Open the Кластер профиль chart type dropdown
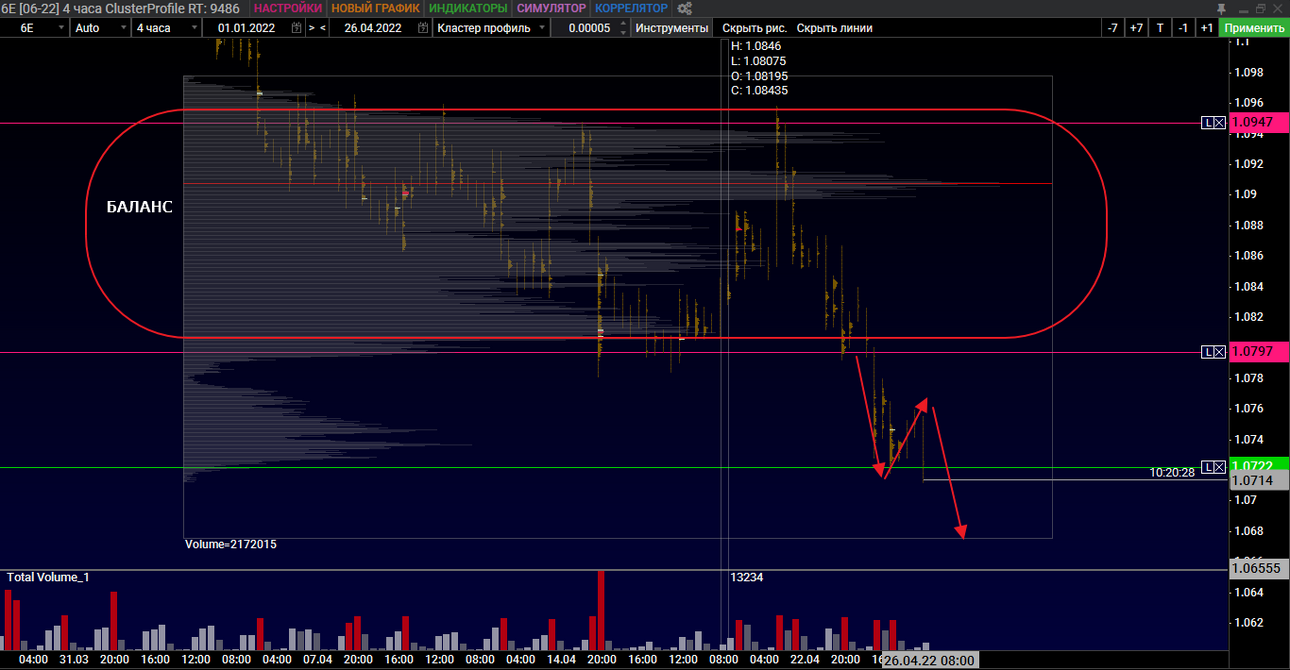This screenshot has height=670, width=1290. pyautogui.click(x=491, y=28)
